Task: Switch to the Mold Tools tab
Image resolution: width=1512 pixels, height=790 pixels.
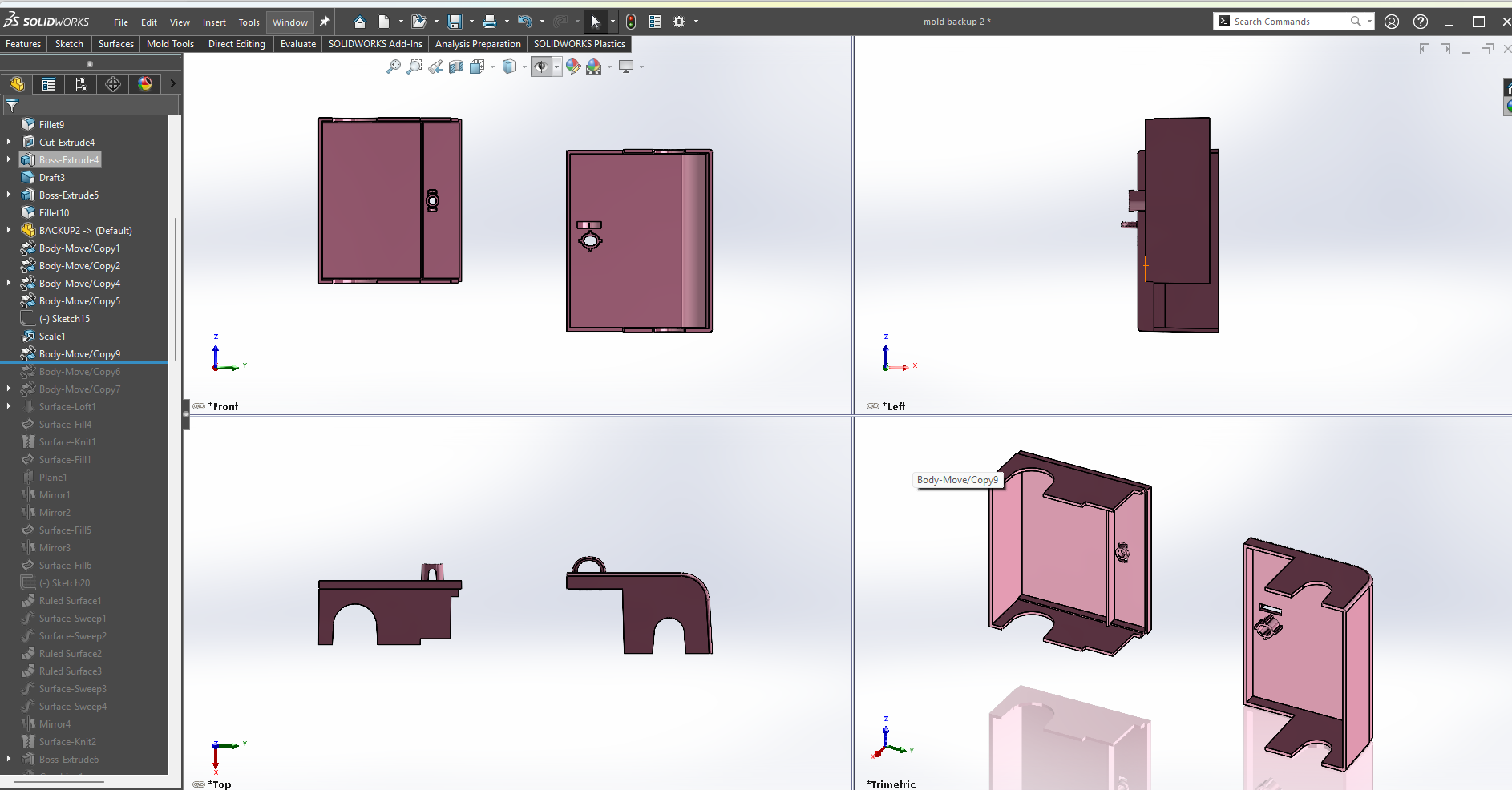Action: click(x=170, y=44)
